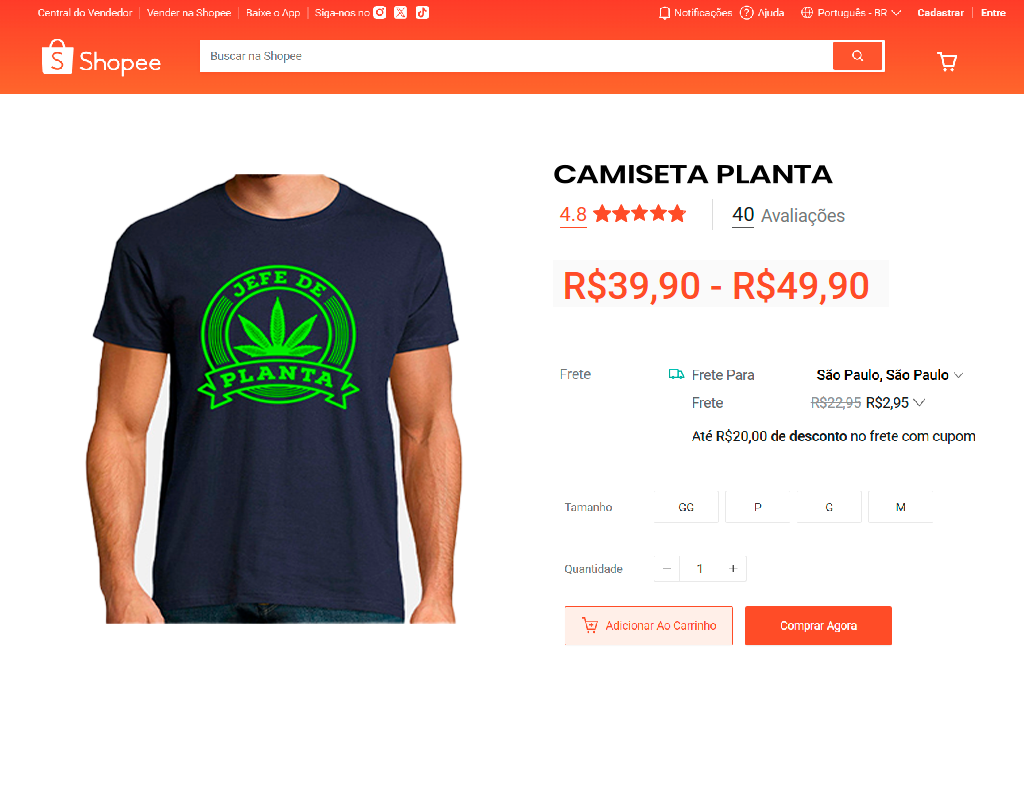1024x810 pixels.
Task: Open the Instagram social icon
Action: click(379, 12)
